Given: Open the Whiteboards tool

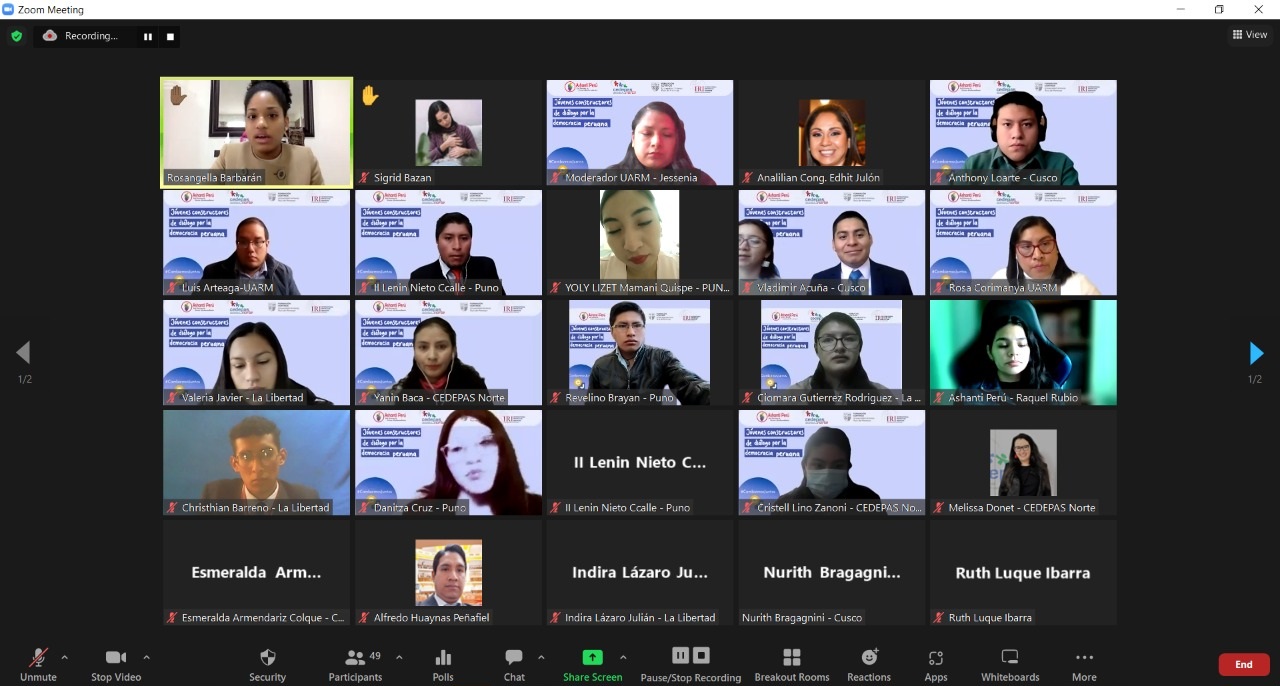Looking at the screenshot, I should pos(1009,665).
